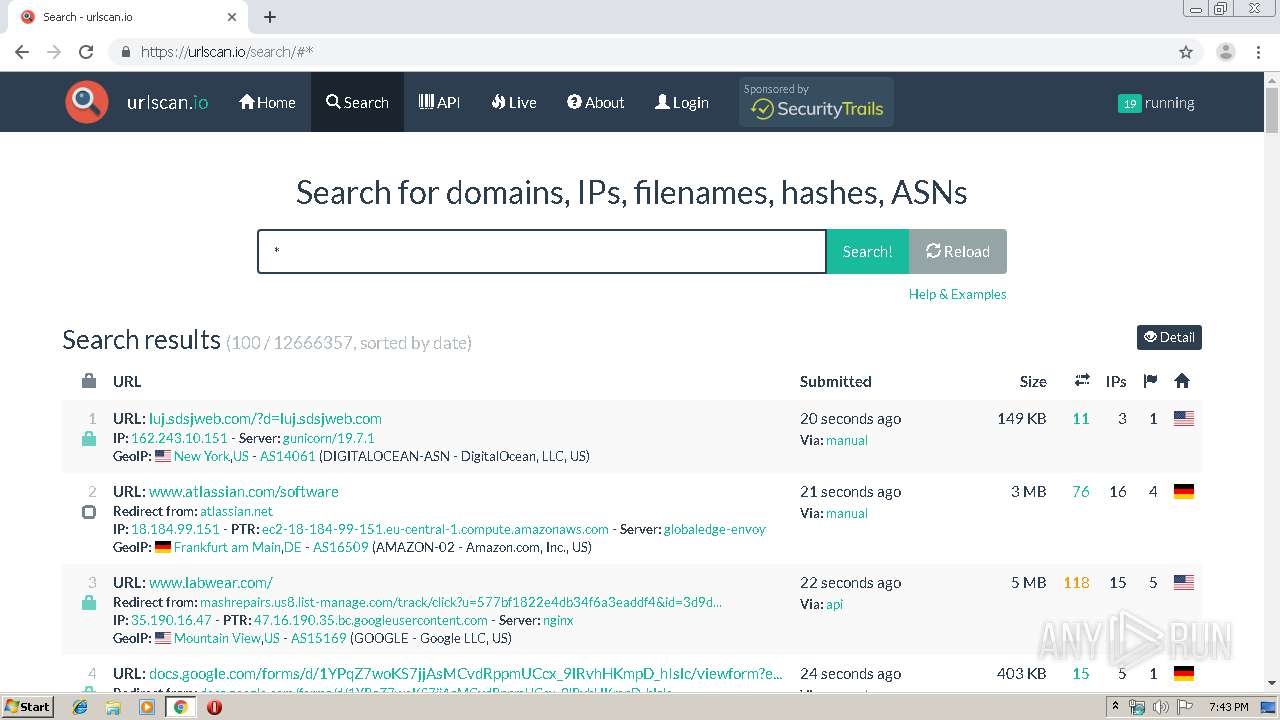Open Internet Explorer from the taskbar
The image size is (1280, 720).
click(80, 707)
